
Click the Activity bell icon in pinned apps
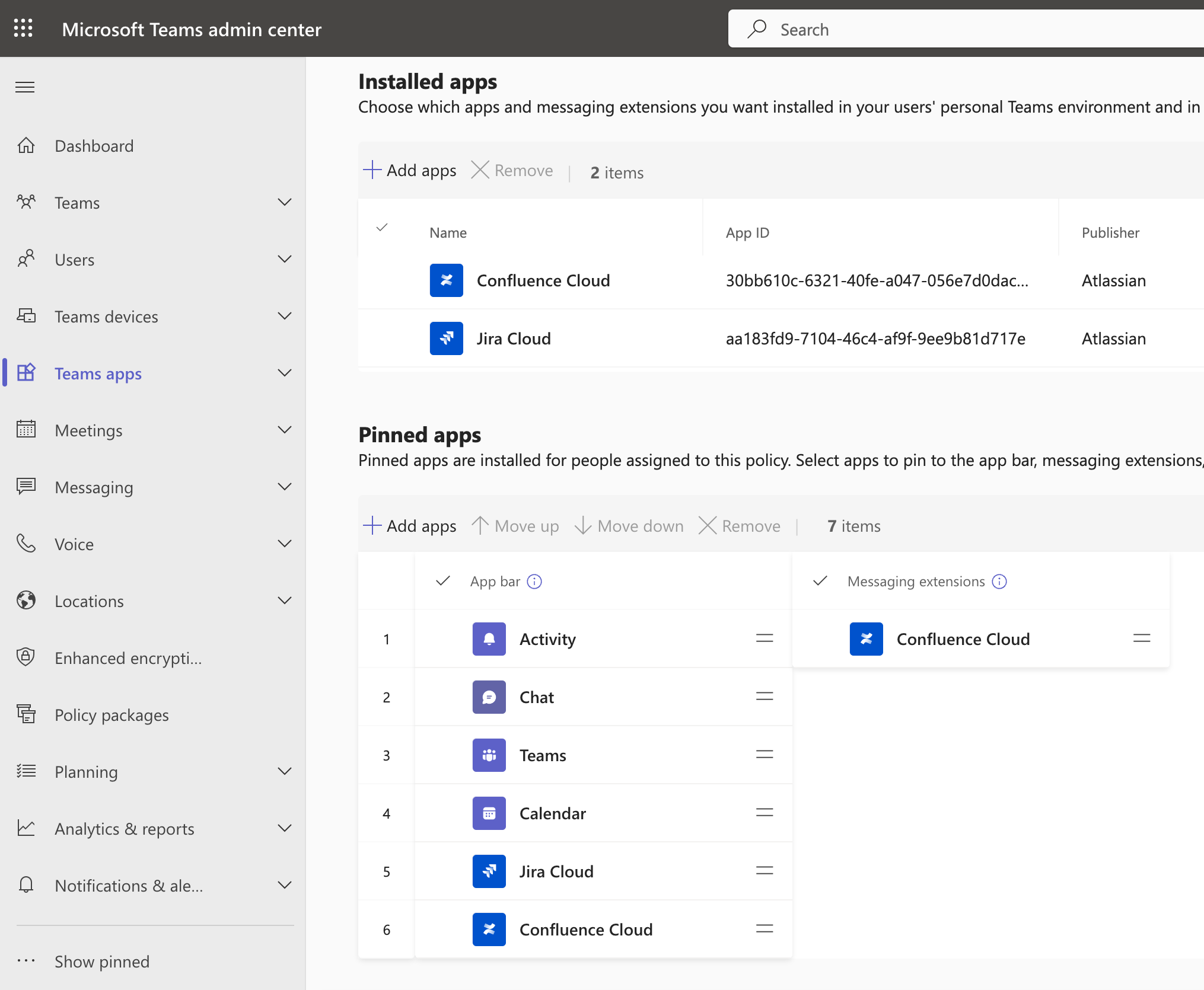(x=489, y=638)
